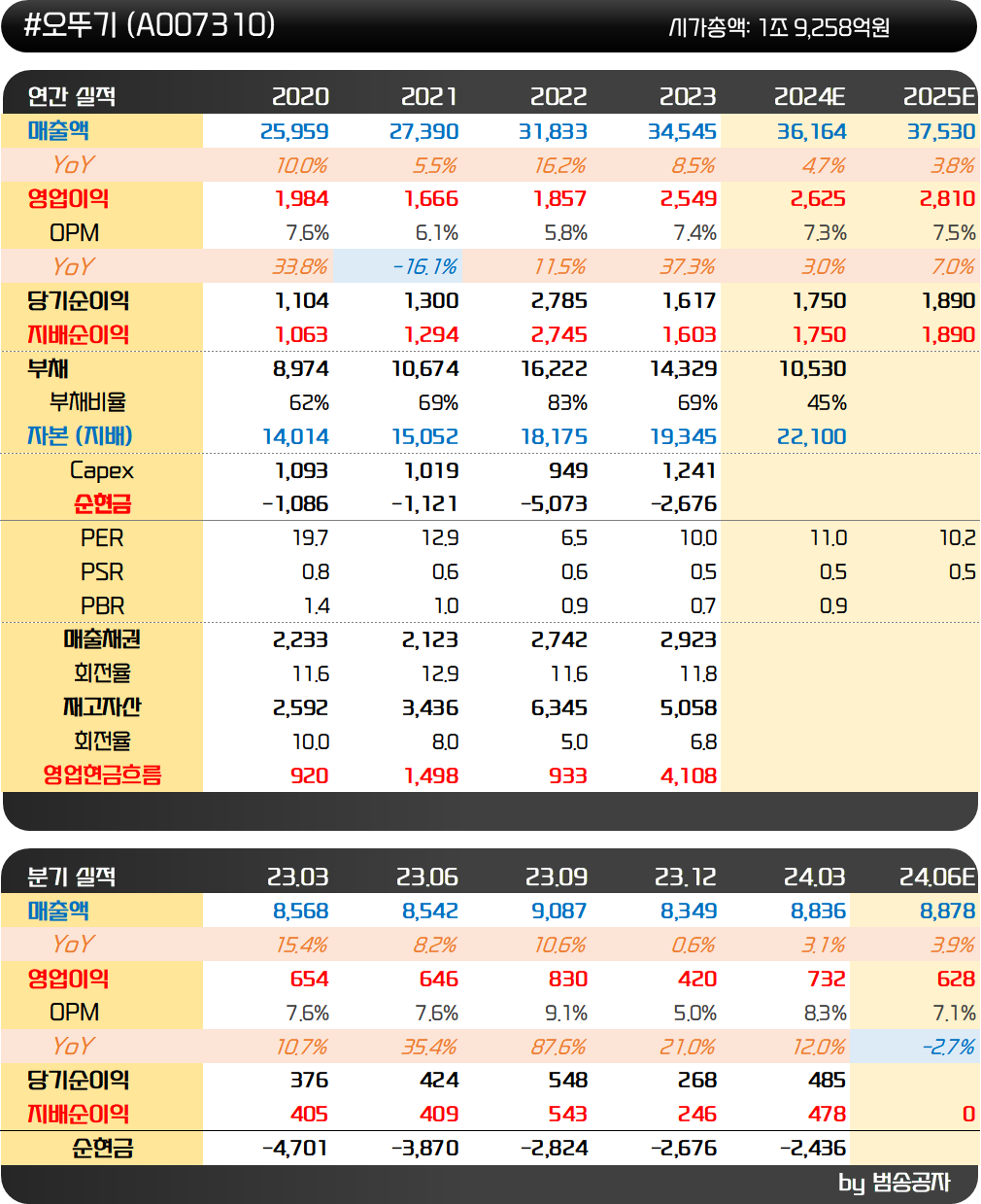Select the quarterly 순현금 value -2,436

813,1148
